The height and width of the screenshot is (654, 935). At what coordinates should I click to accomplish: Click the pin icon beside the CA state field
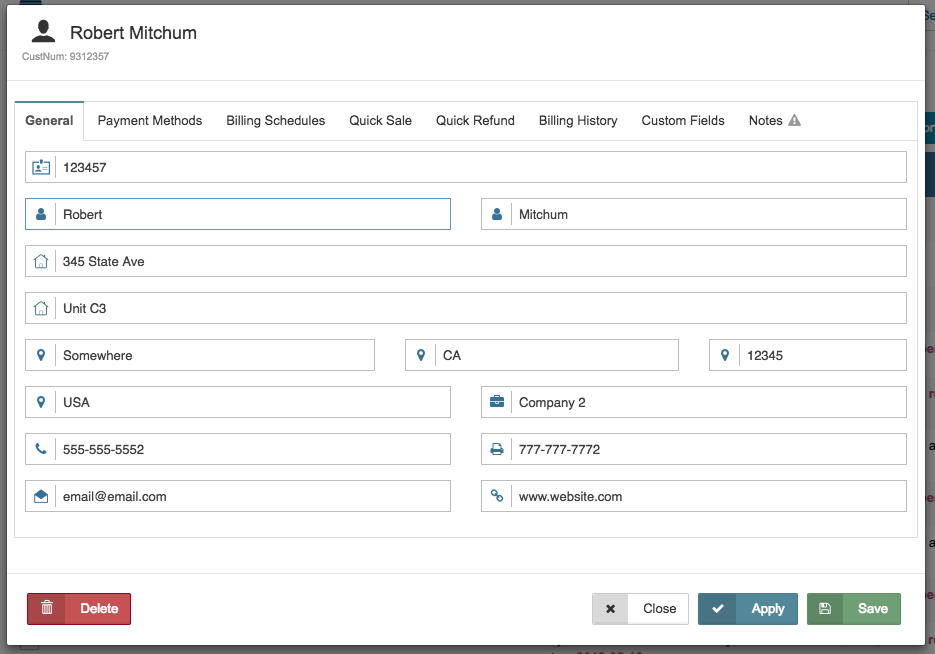point(421,355)
